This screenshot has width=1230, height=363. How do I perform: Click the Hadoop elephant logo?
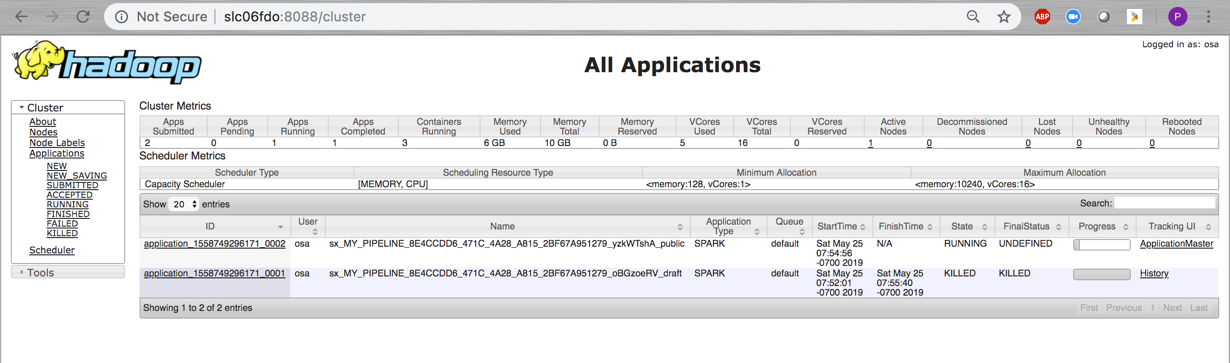click(107, 63)
